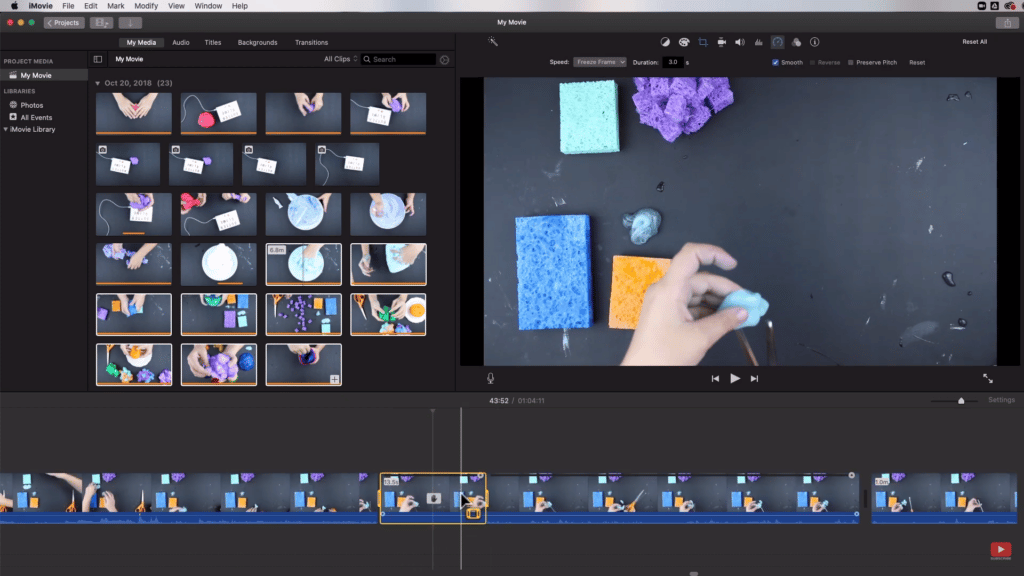Image resolution: width=1024 pixels, height=576 pixels.
Task: Toggle the sidebar visibility button
Action: click(98, 59)
